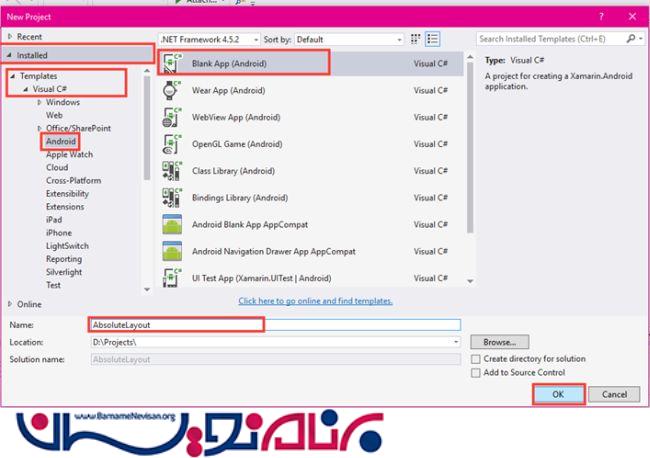Click OK to create the project
This screenshot has height=458, width=650.
tap(558, 394)
